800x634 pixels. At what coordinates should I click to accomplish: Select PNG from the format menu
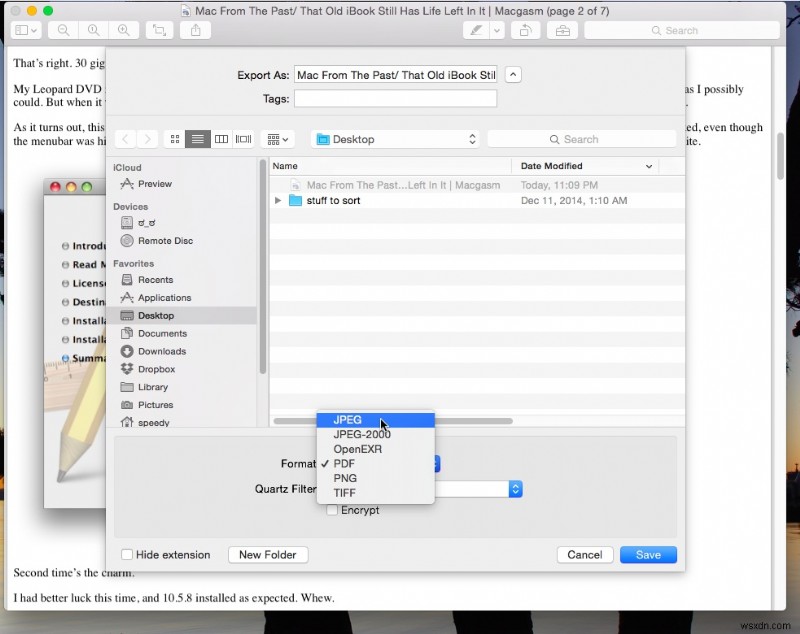click(345, 478)
